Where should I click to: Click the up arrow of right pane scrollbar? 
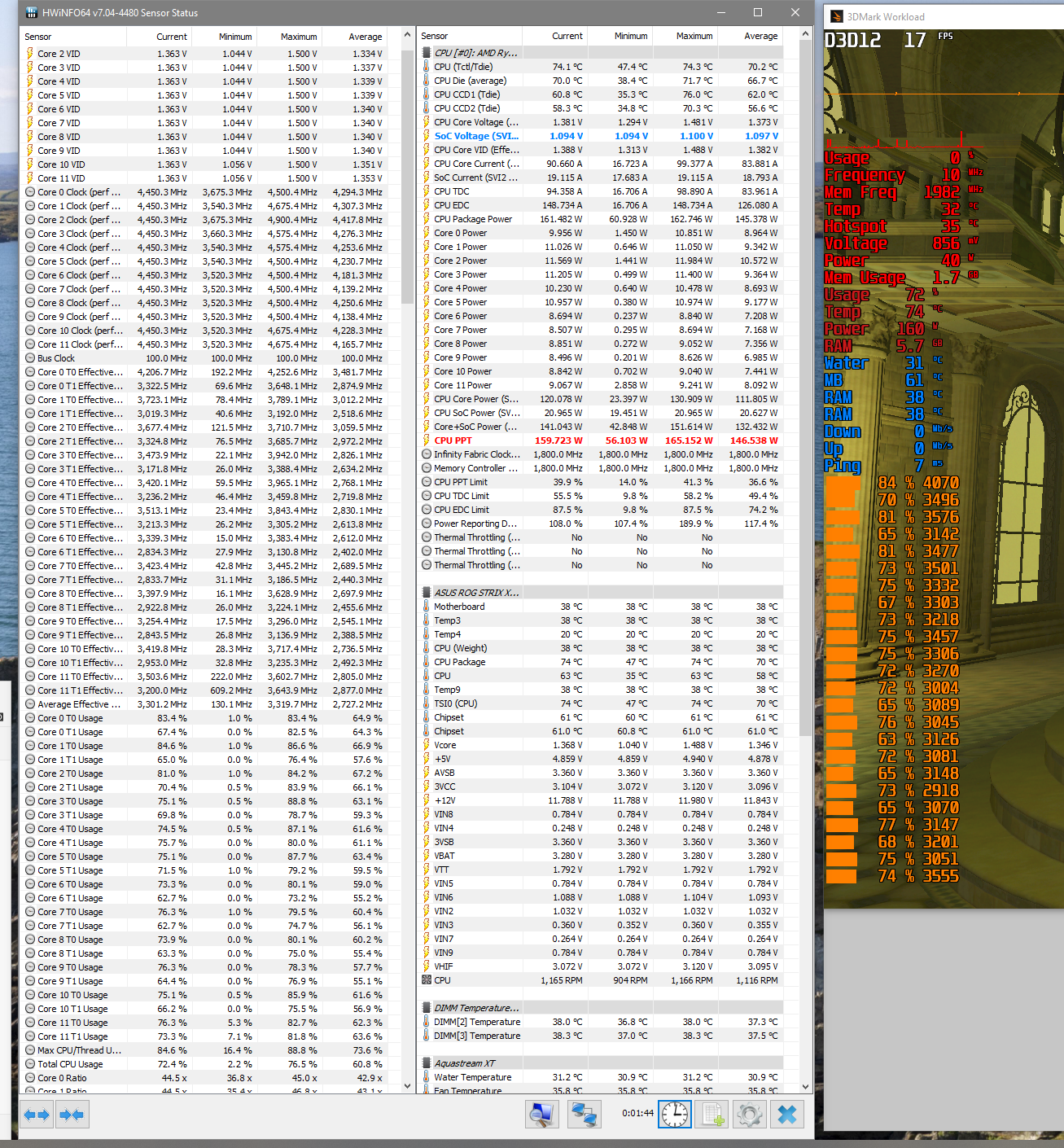806,35
